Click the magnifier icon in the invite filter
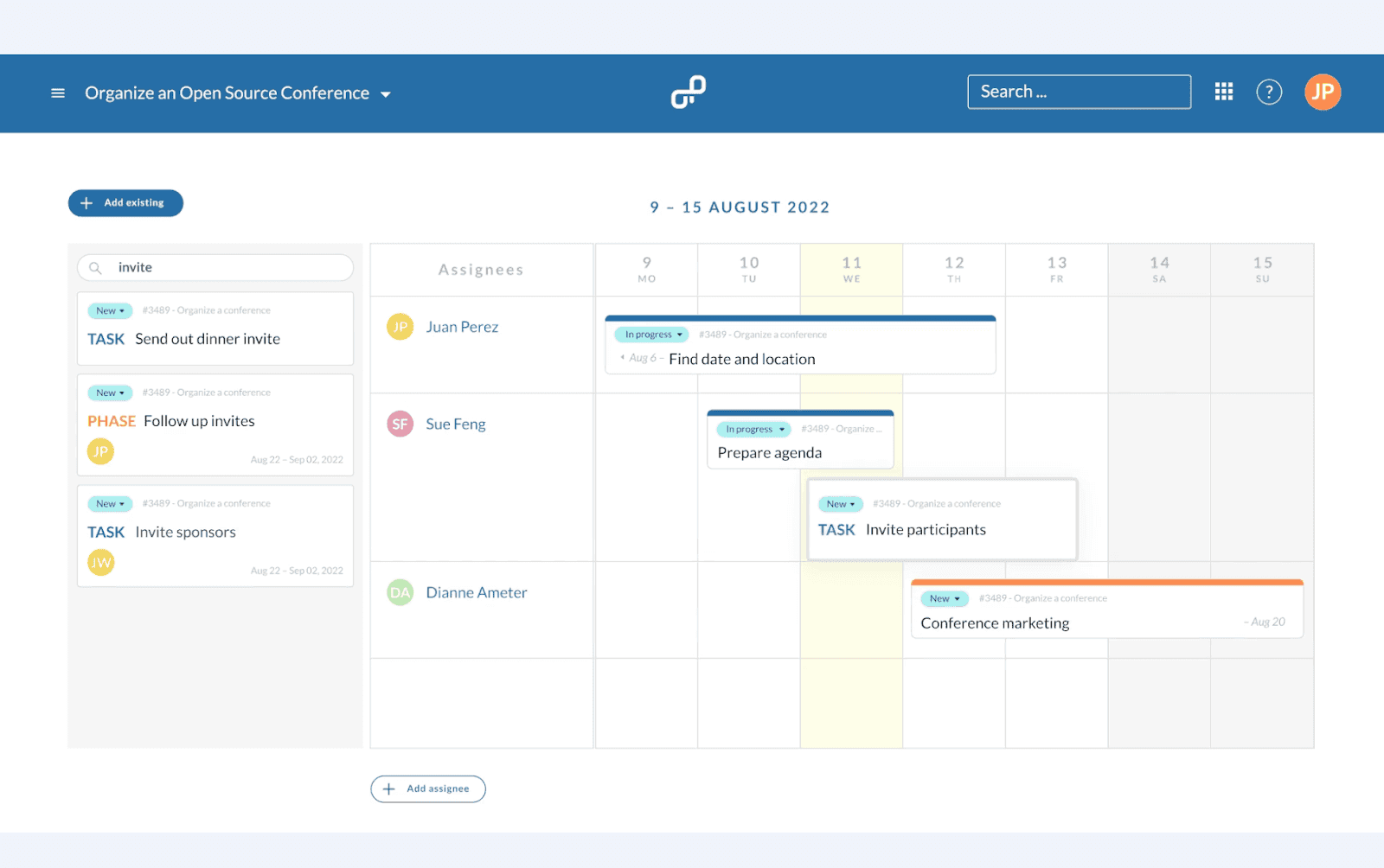Screen dimensions: 1384x868 pyautogui.click(x=96, y=267)
